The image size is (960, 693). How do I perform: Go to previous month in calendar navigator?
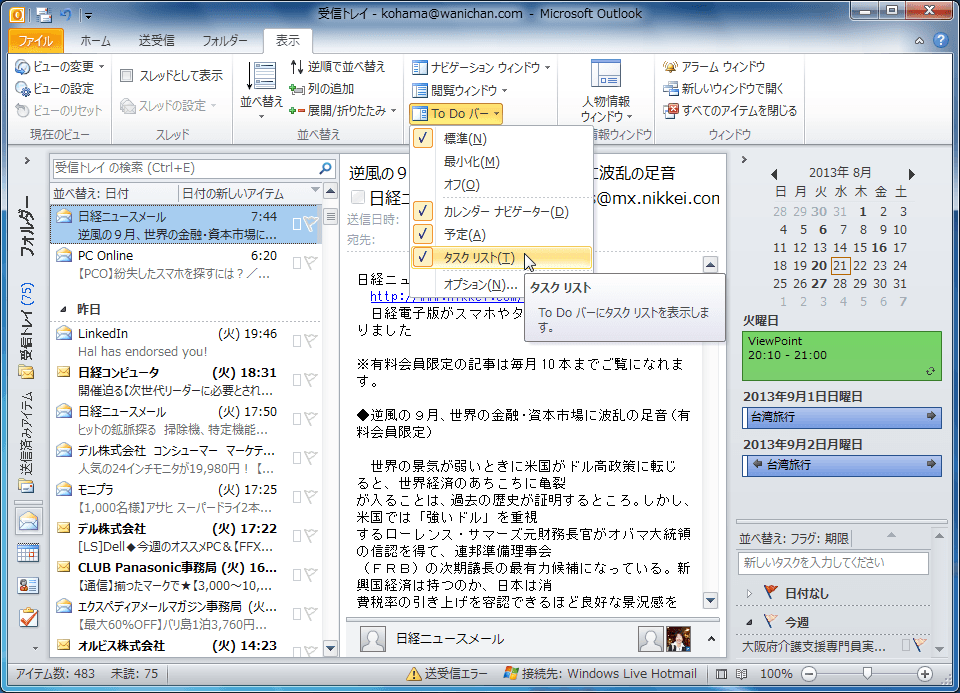pos(774,174)
